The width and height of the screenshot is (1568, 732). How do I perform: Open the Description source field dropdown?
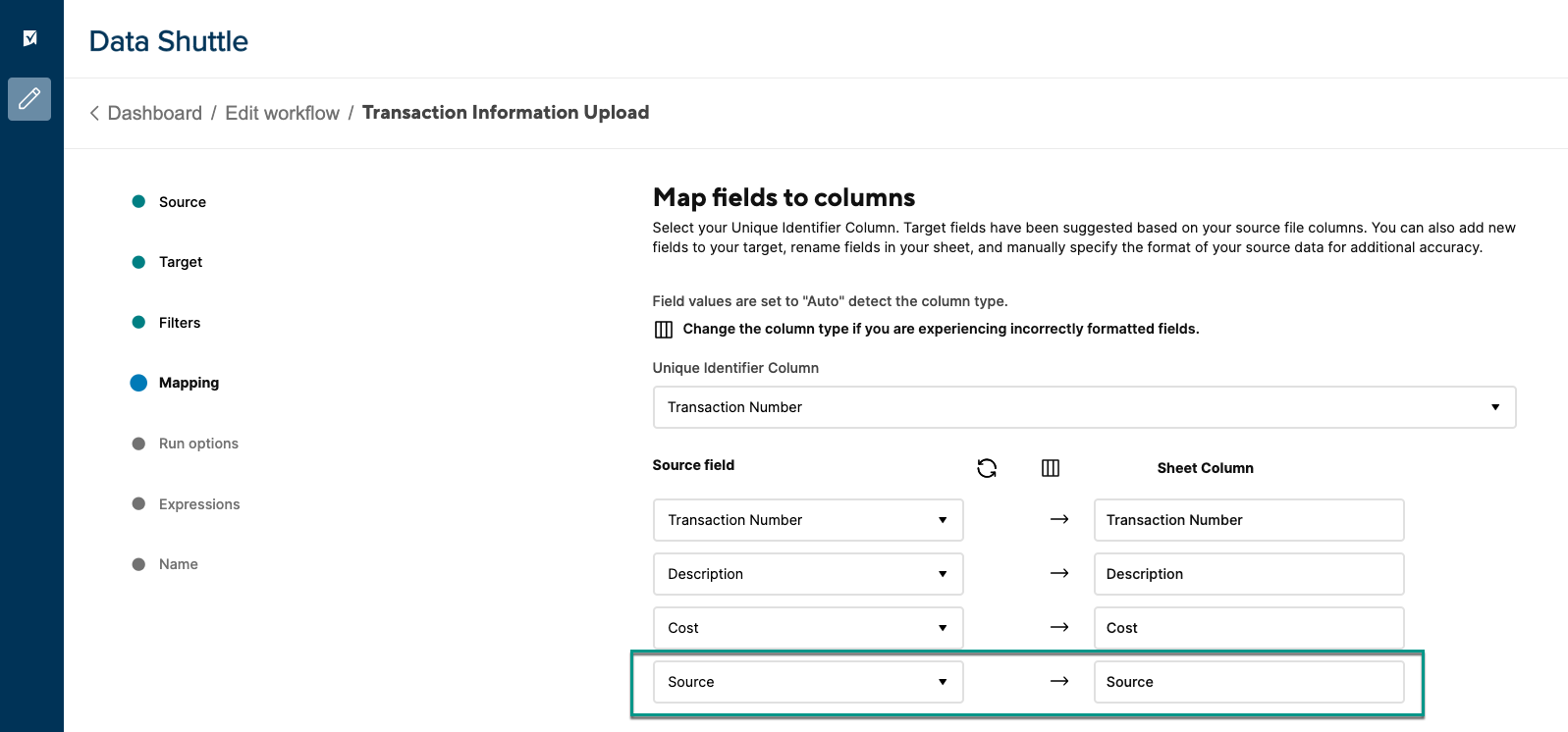click(808, 574)
